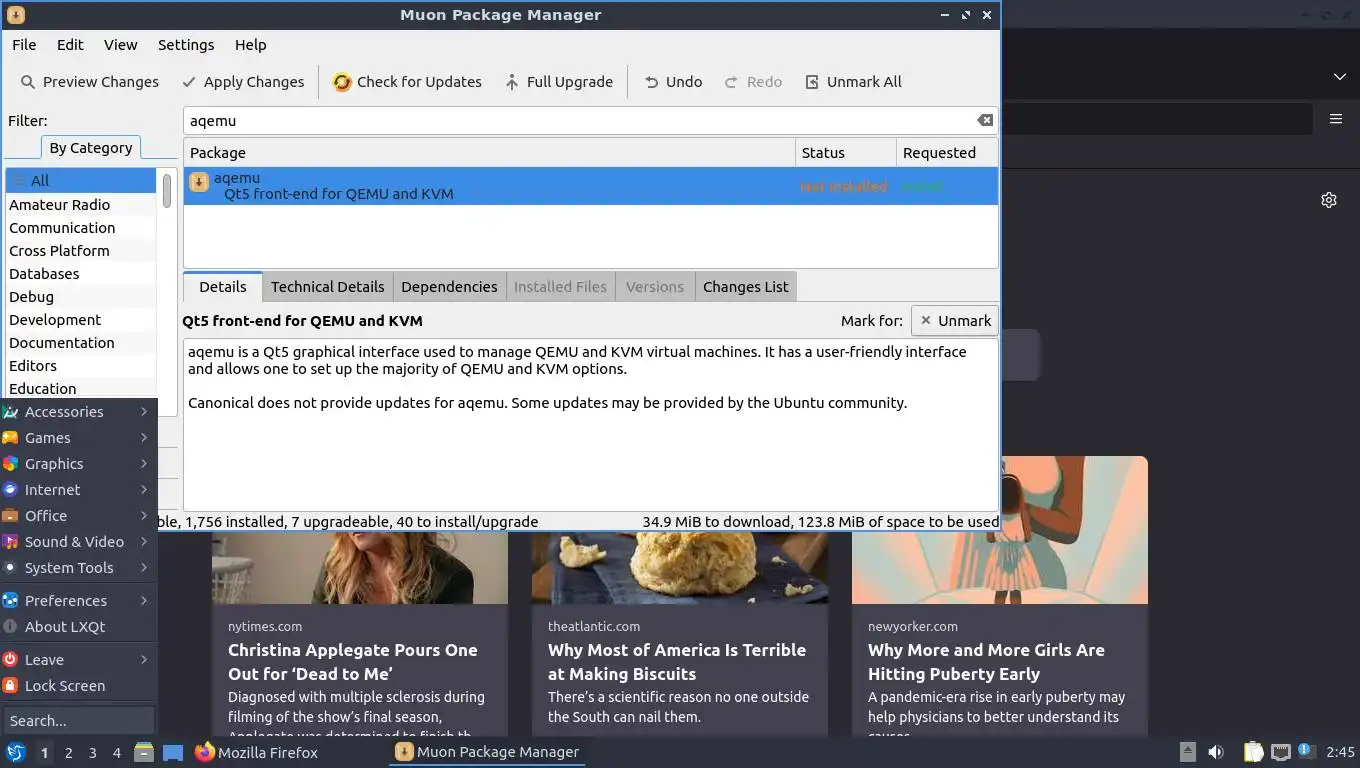Open the Settings menu
This screenshot has width=1360, height=768.
(x=186, y=45)
